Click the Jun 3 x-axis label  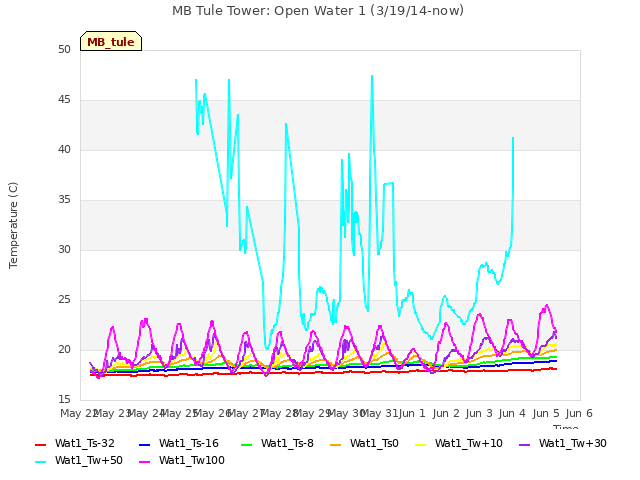(479, 413)
